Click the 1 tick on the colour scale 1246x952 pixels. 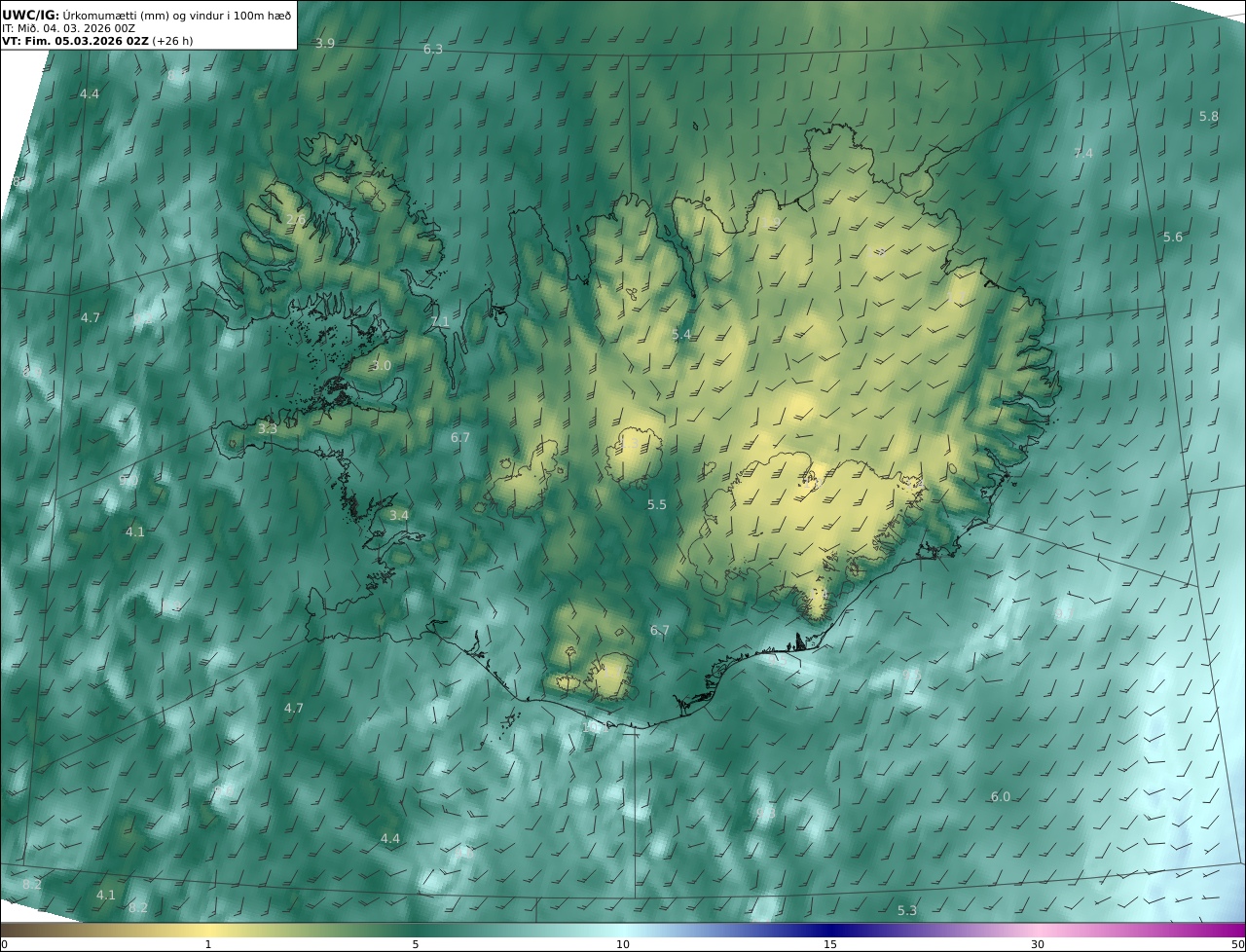pyautogui.click(x=208, y=944)
